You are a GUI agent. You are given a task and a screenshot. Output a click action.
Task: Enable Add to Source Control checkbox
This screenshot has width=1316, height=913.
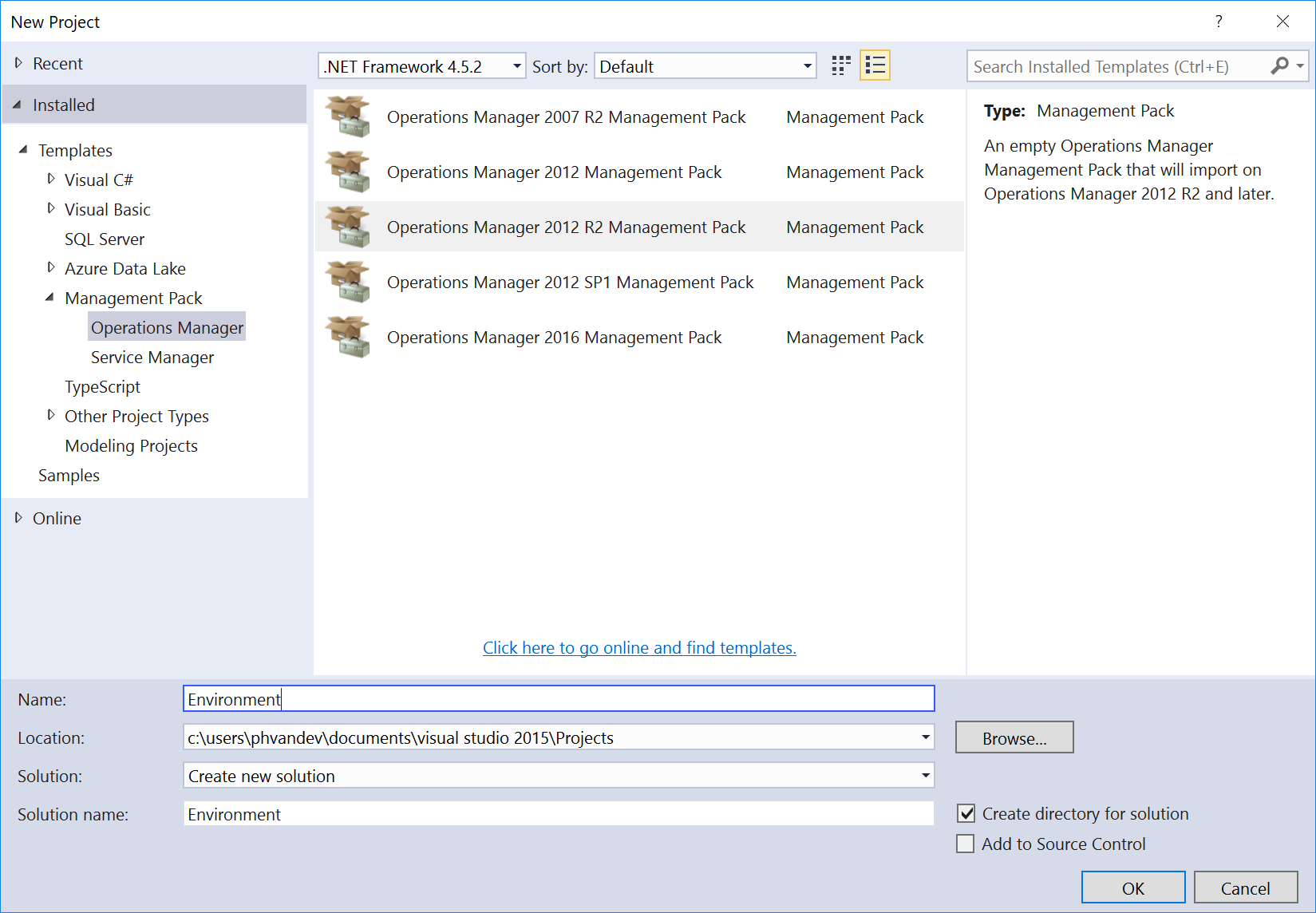click(966, 844)
